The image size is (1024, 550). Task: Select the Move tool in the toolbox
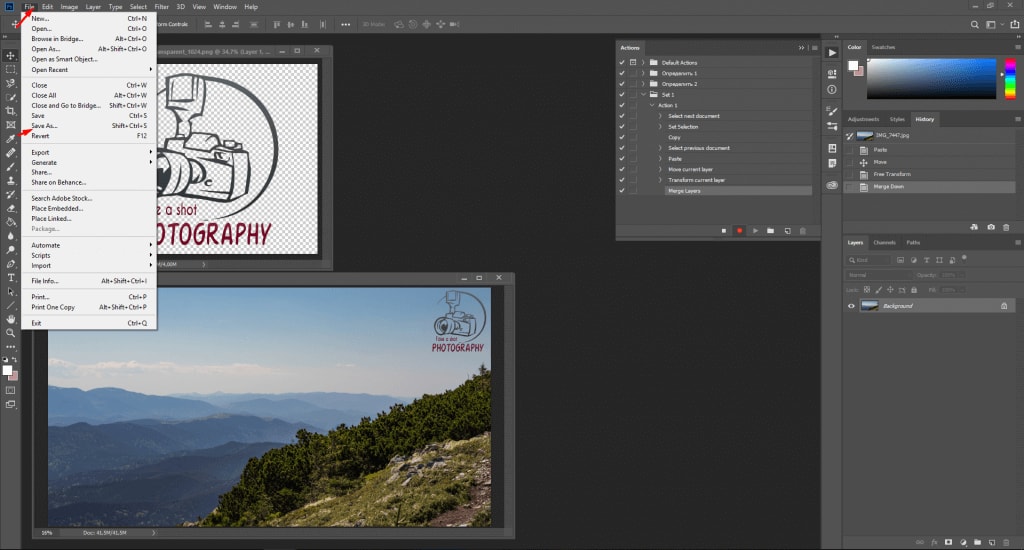click(x=10, y=56)
